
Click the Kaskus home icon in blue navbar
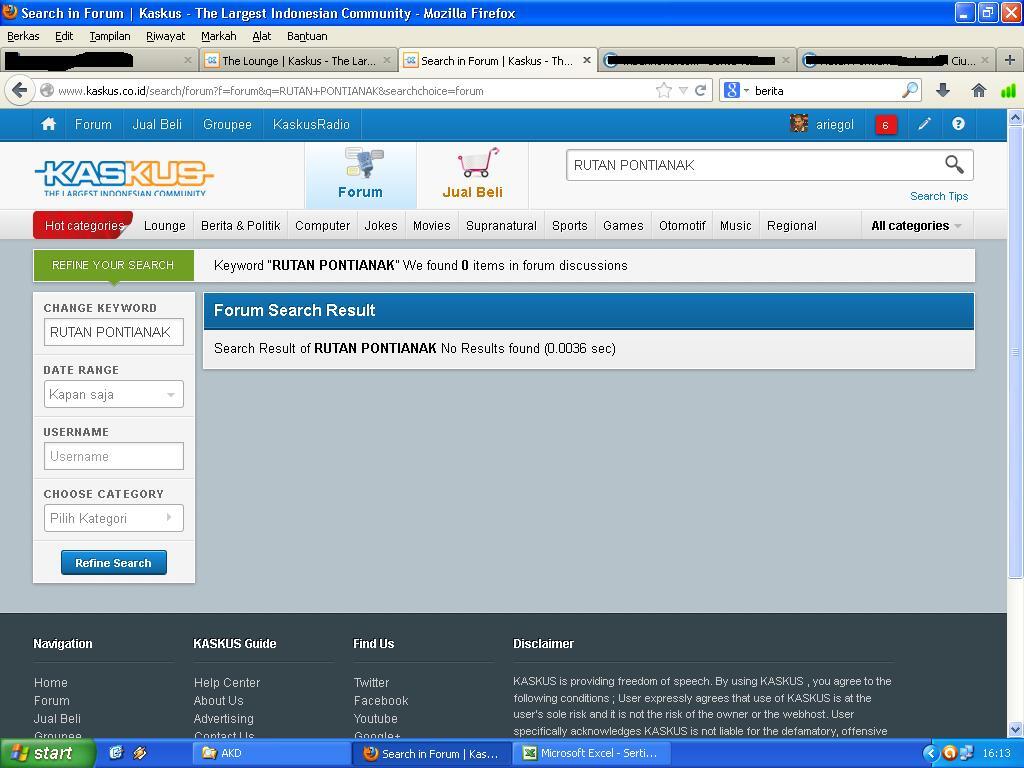[x=48, y=124]
